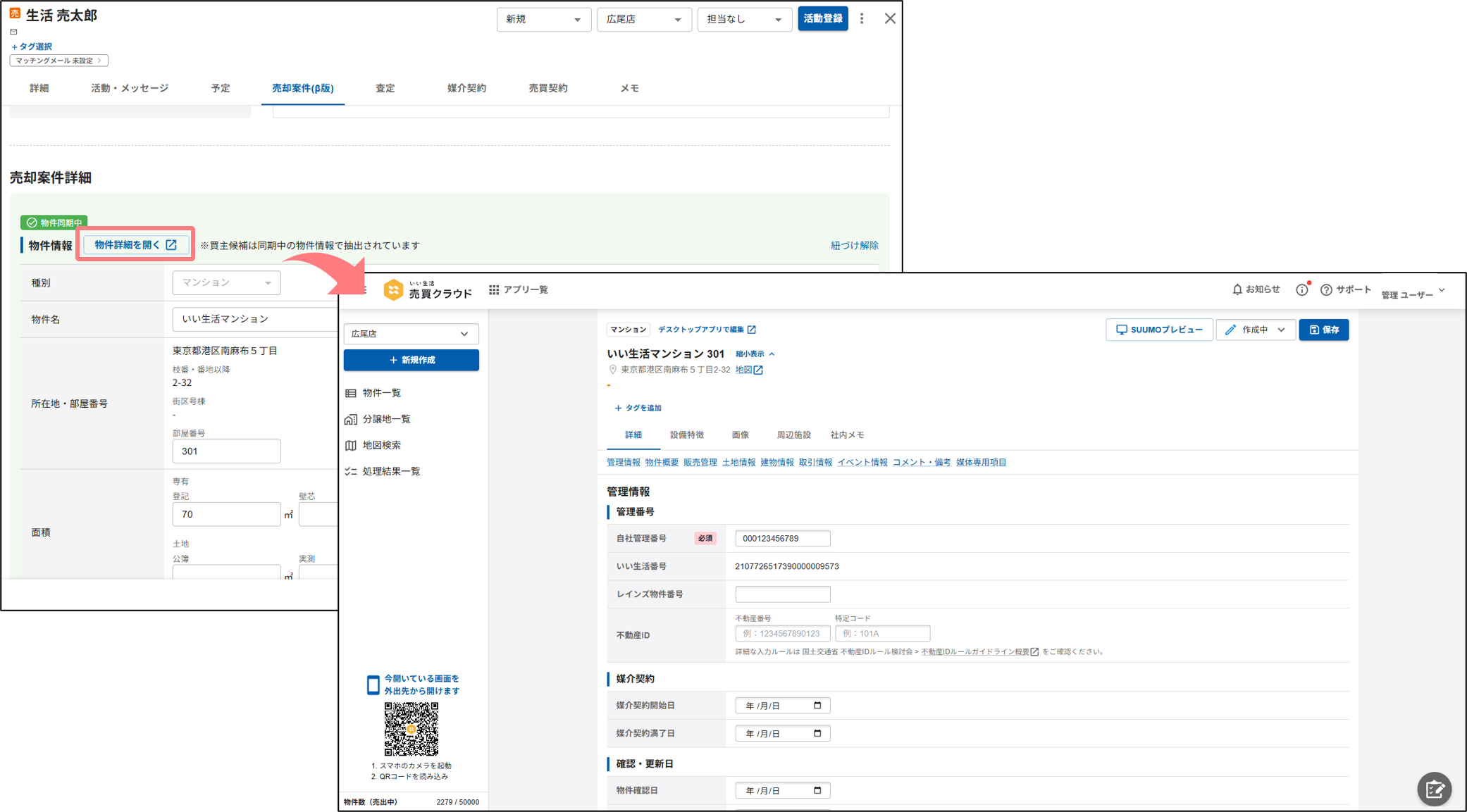Click 物件詳細を開く button
This screenshot has height=812, width=1467.
pos(135,245)
